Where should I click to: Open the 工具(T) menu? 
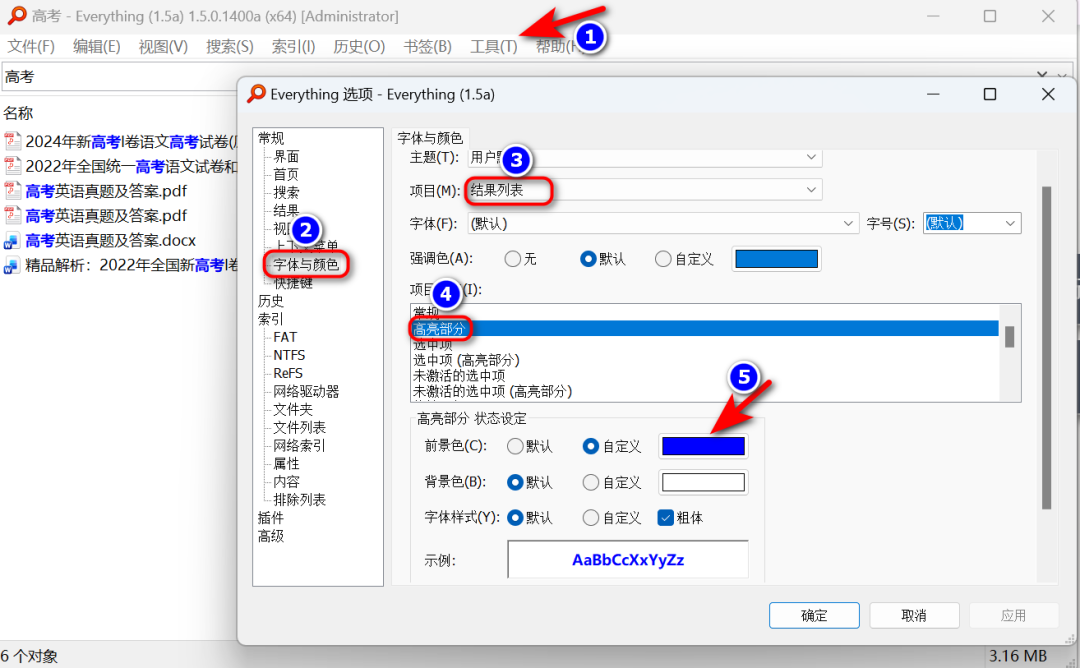(493, 46)
